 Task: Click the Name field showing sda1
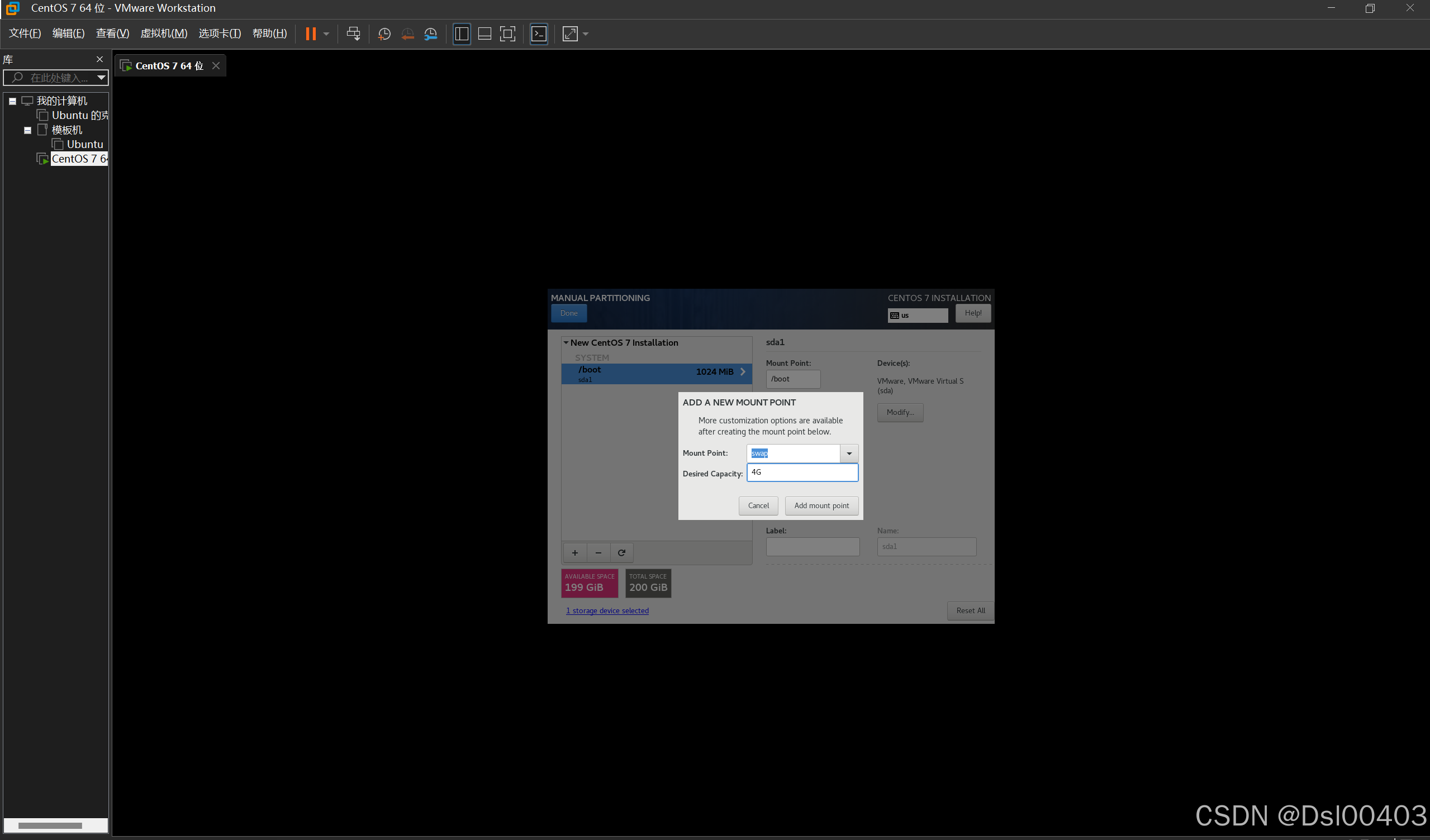pos(927,547)
